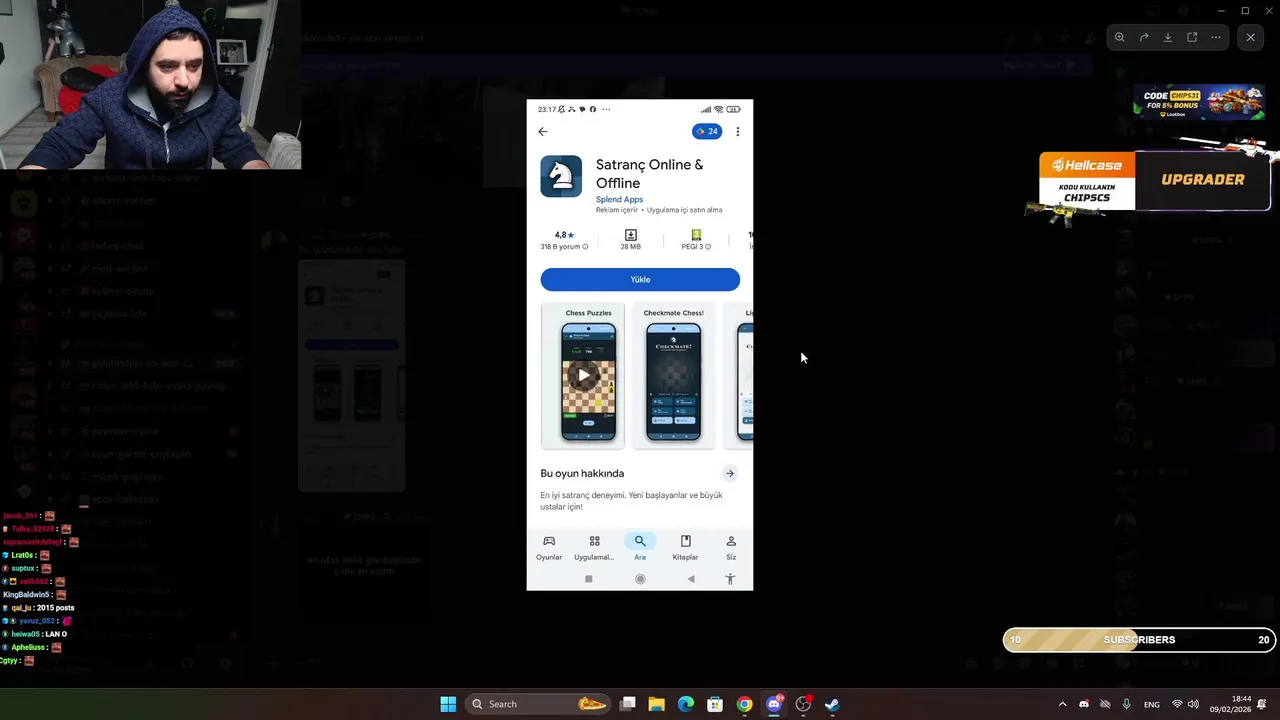This screenshot has height=720, width=1280.
Task: Switch to Discord on the taskbar
Action: [x=774, y=704]
